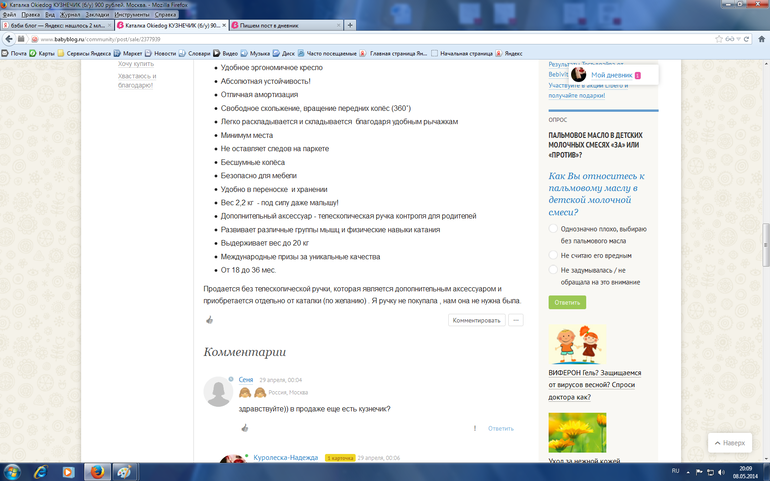
Task: Open Карты bookmark
Action: point(42,53)
